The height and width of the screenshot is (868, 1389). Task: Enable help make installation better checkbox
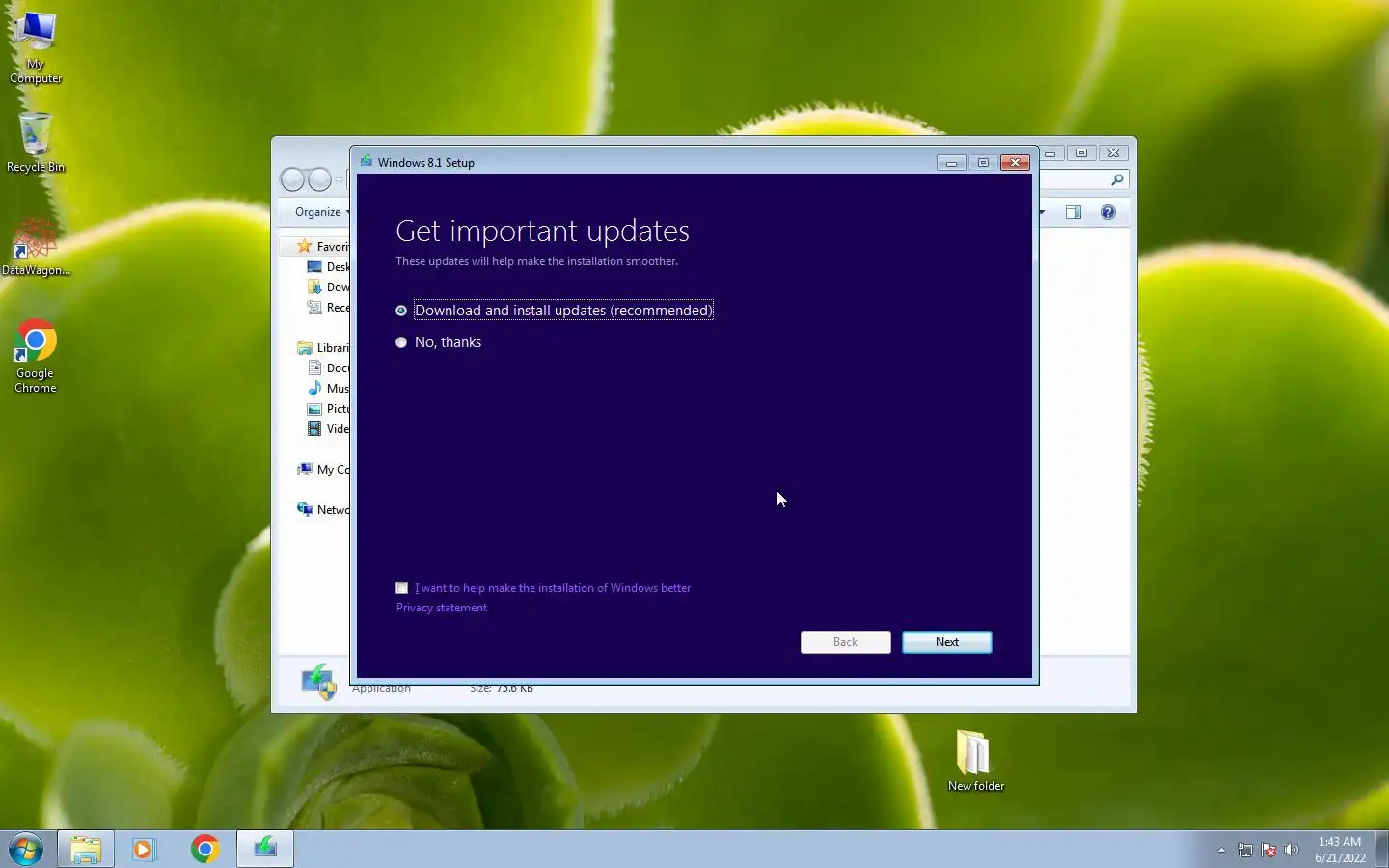point(401,587)
